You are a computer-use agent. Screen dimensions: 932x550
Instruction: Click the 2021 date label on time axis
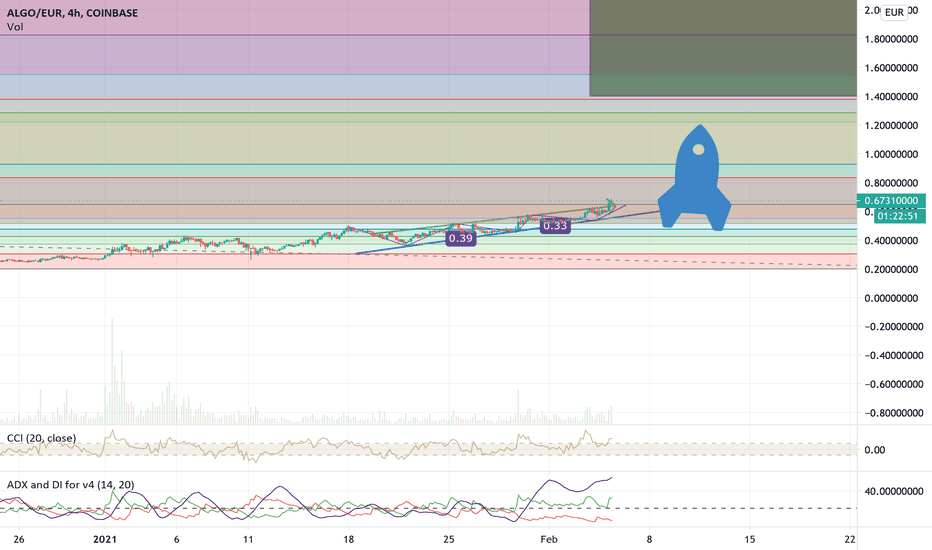[105, 539]
